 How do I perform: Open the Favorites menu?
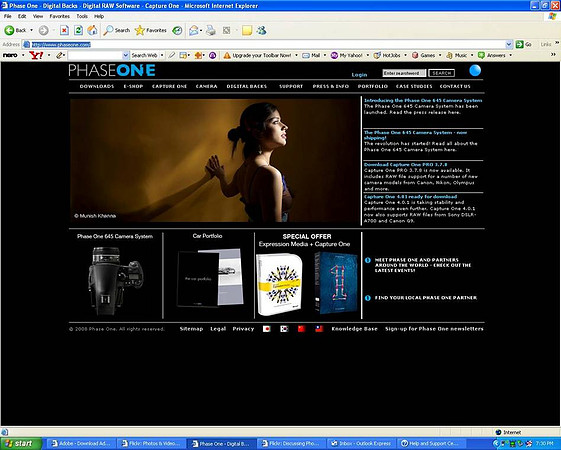coord(59,16)
